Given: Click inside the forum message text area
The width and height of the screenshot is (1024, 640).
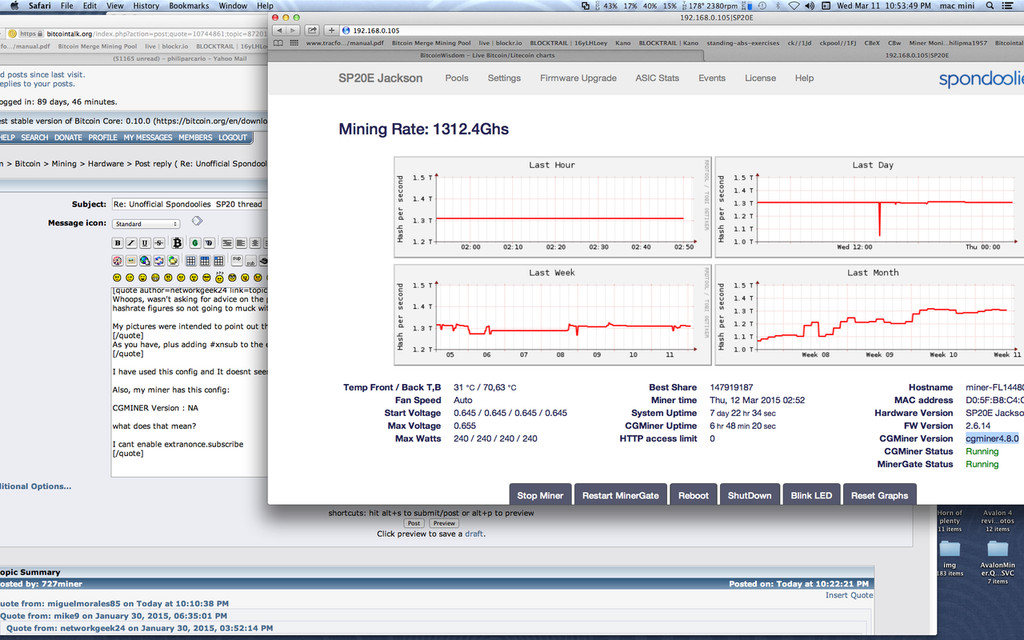Looking at the screenshot, I should point(190,383).
